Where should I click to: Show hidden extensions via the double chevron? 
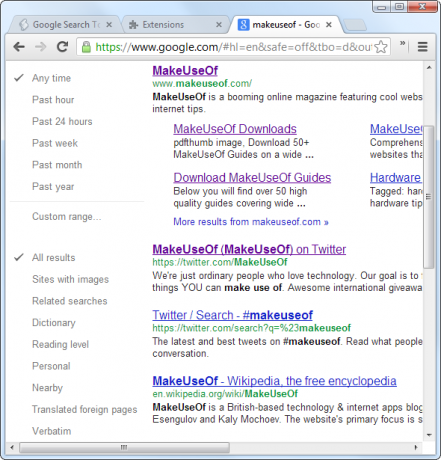point(402,43)
